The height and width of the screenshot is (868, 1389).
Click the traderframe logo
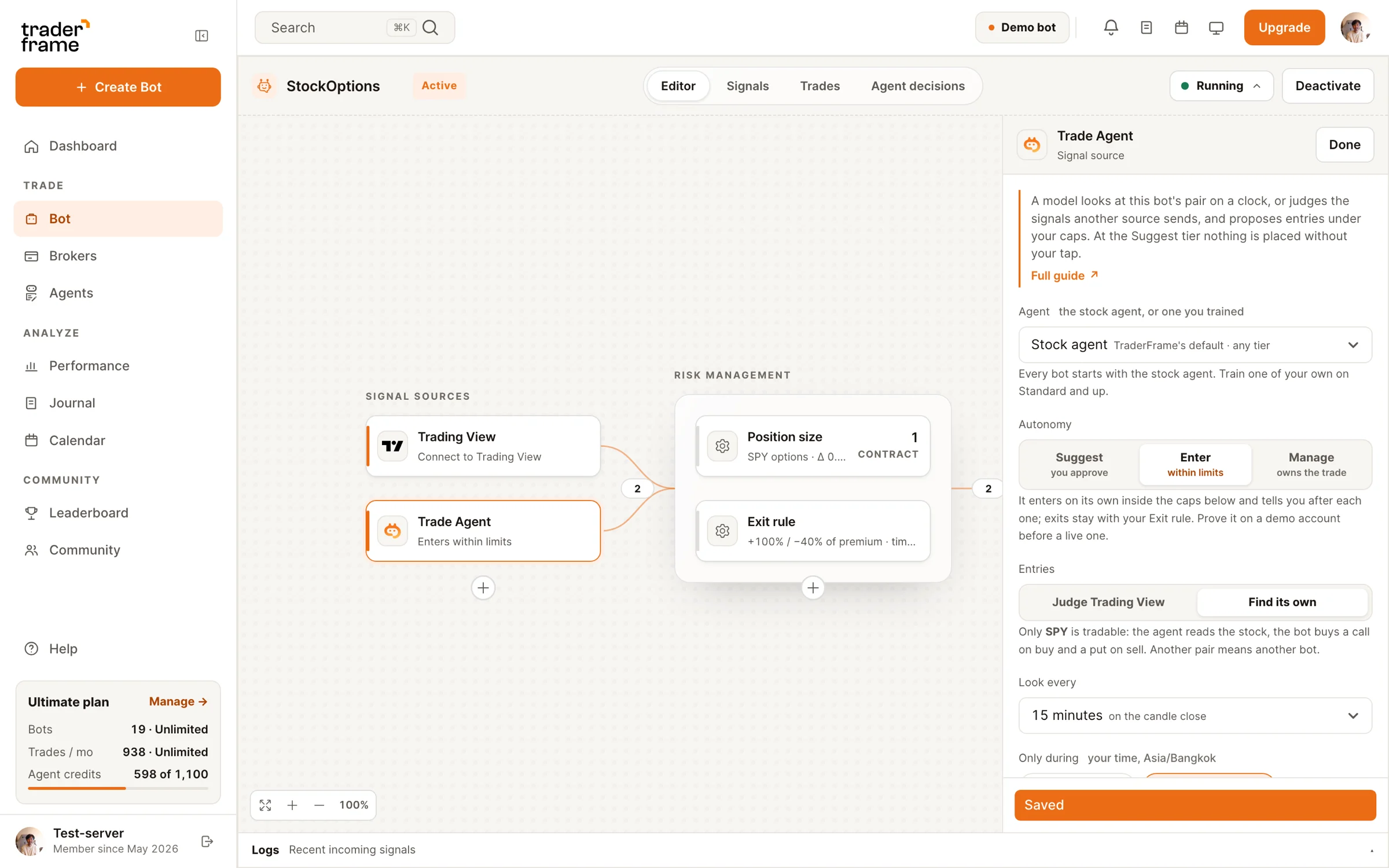[x=55, y=36]
